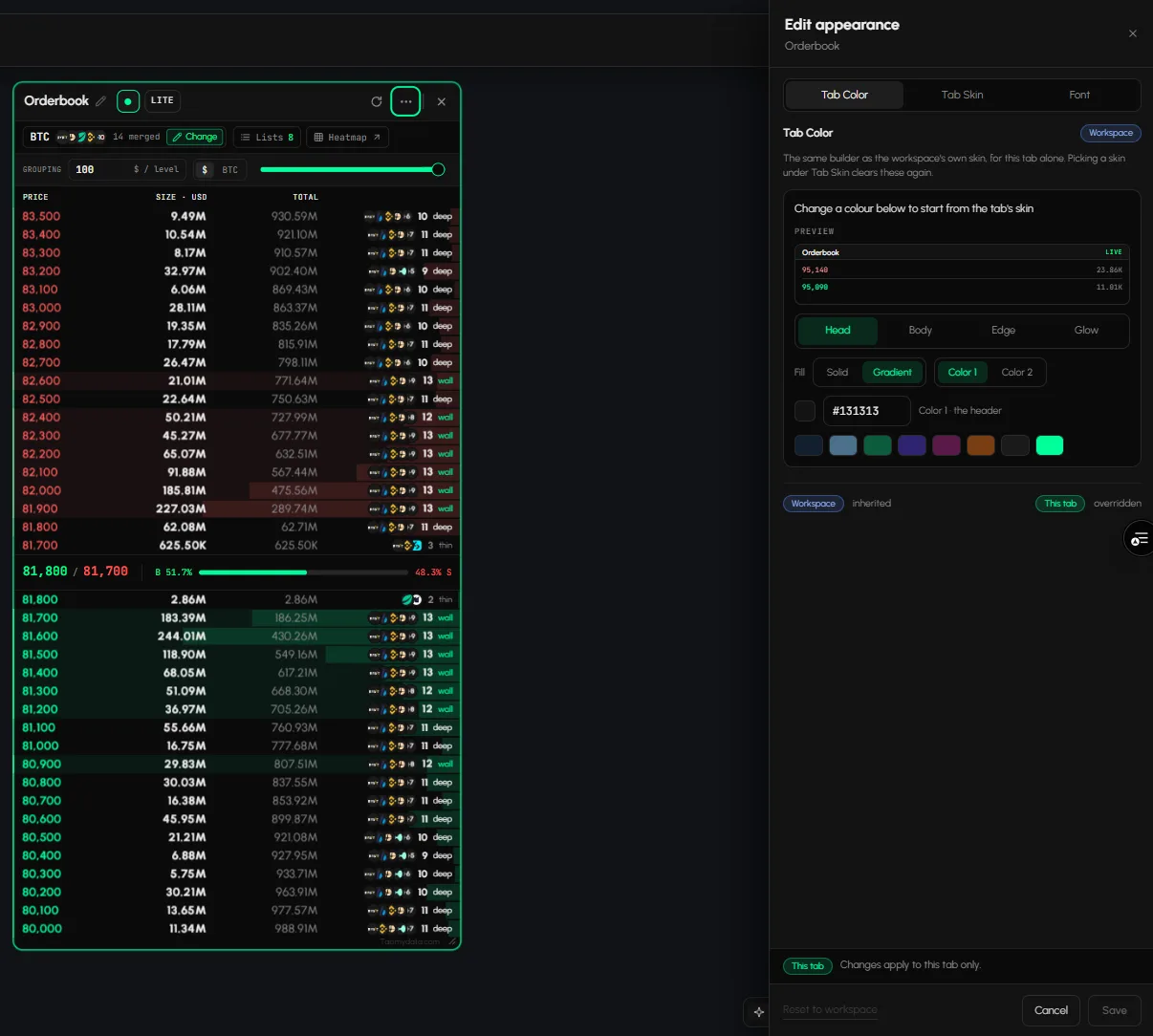Switch to the Tab Skin tab
Screen dimensions: 1153x1036
(x=962, y=95)
